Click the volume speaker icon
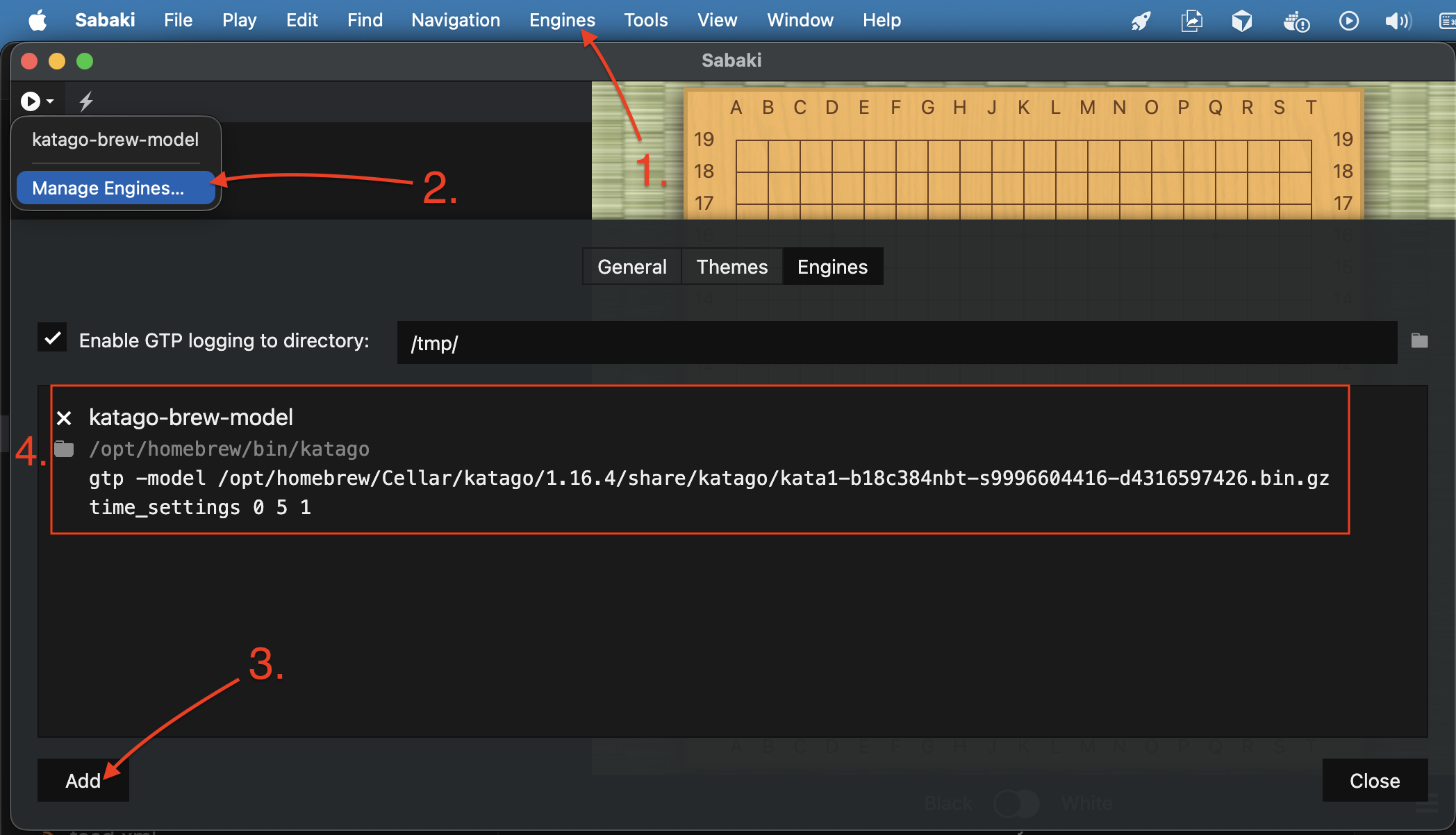 tap(1397, 21)
